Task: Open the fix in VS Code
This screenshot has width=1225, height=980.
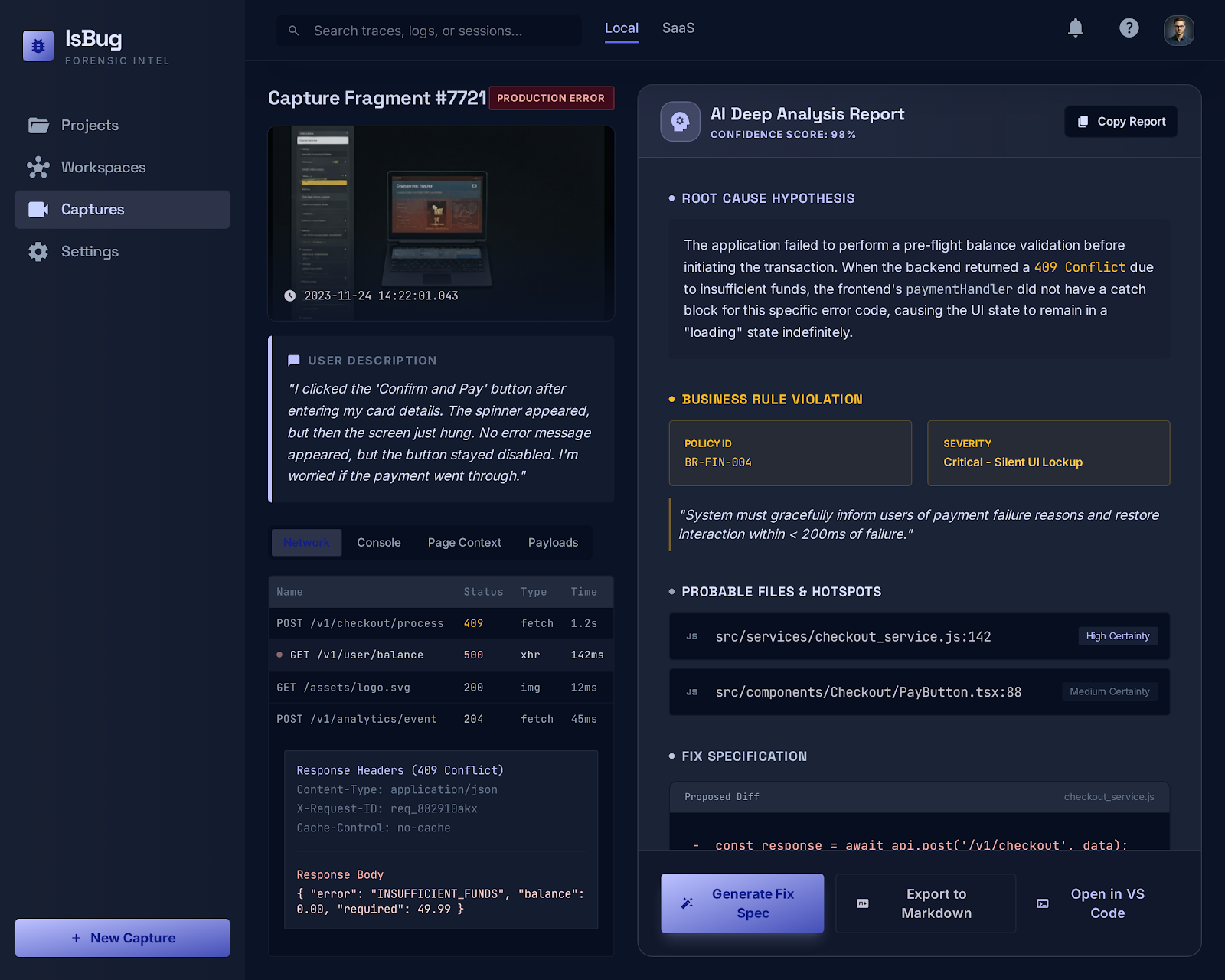Action: coord(1106,903)
